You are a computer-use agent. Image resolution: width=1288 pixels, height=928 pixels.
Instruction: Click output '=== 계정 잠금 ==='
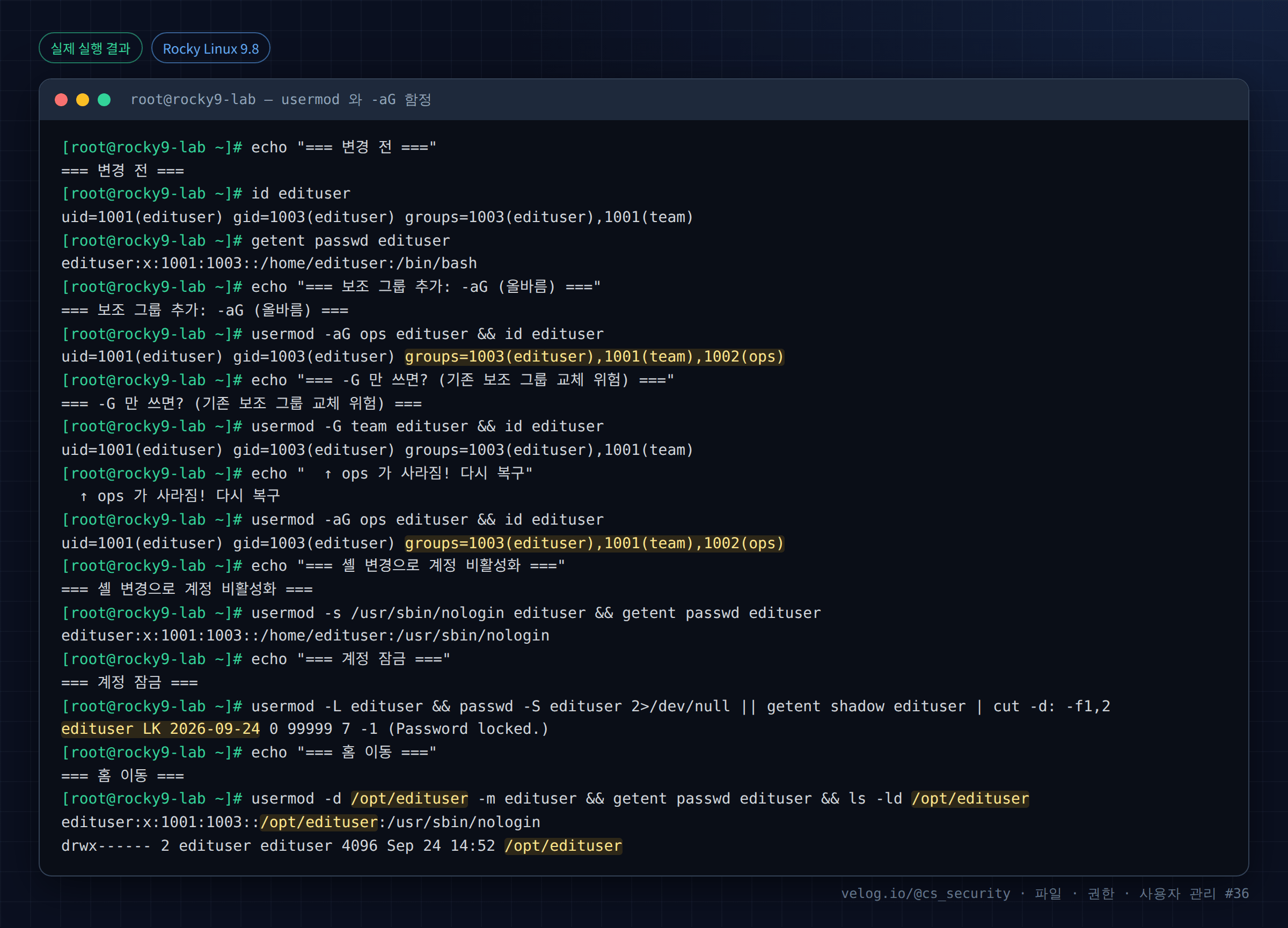tap(129, 682)
